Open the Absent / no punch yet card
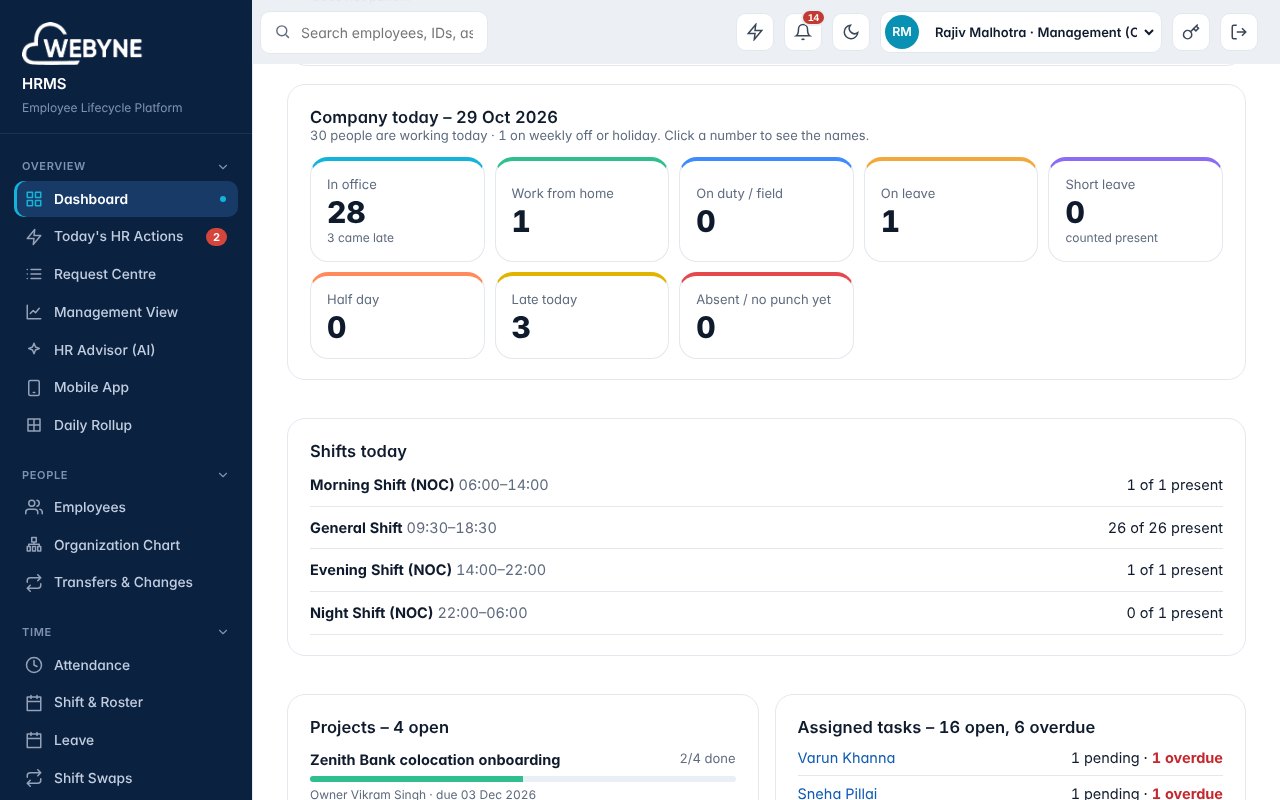 (x=766, y=315)
